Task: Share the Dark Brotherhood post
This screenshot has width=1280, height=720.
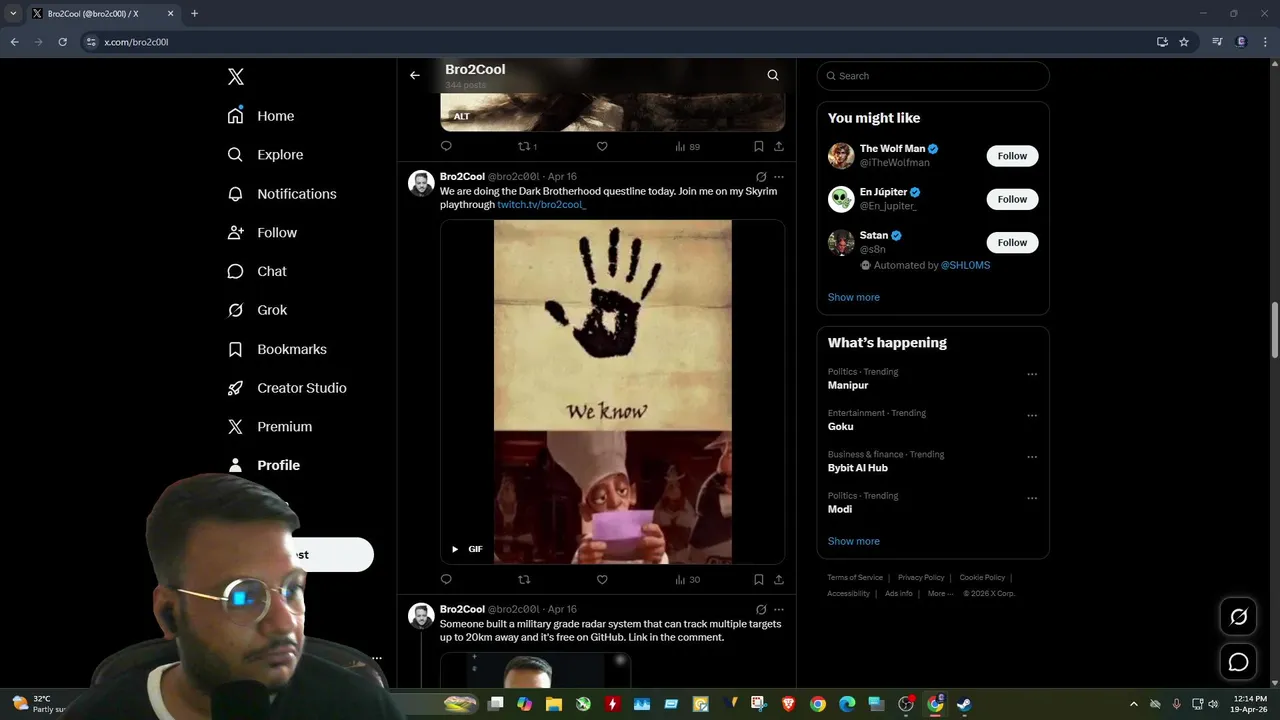Action: (779, 579)
